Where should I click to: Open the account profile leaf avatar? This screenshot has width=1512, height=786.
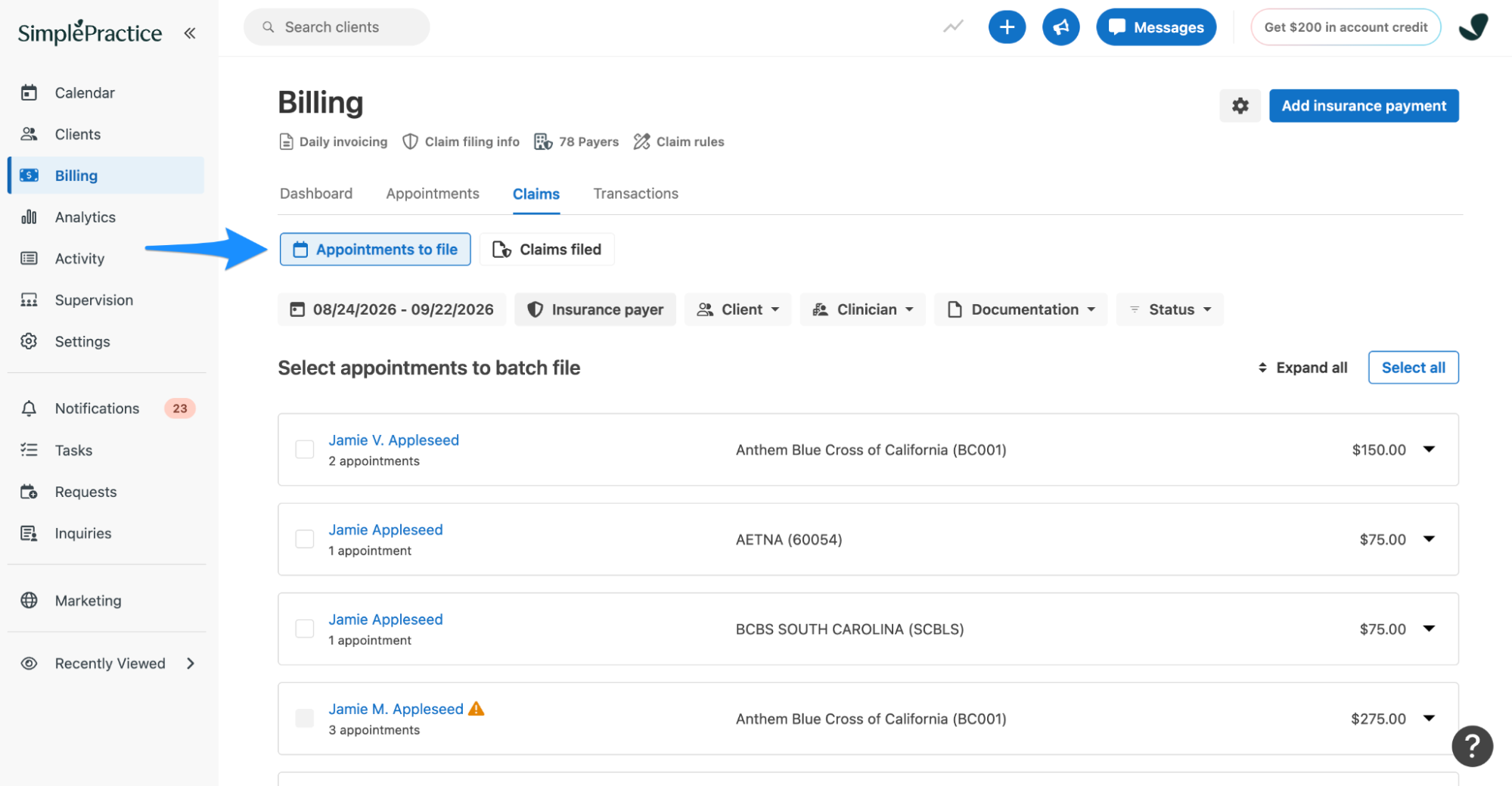click(1473, 27)
